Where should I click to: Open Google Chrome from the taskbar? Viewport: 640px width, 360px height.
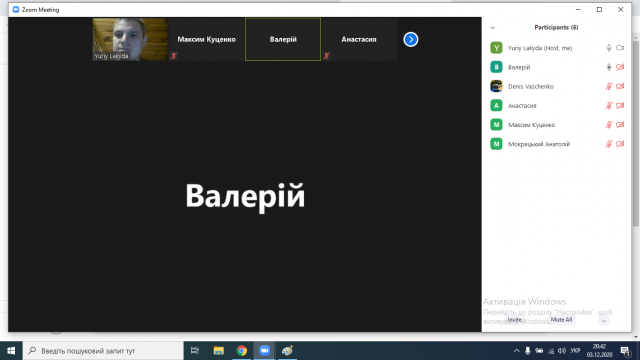pos(242,351)
